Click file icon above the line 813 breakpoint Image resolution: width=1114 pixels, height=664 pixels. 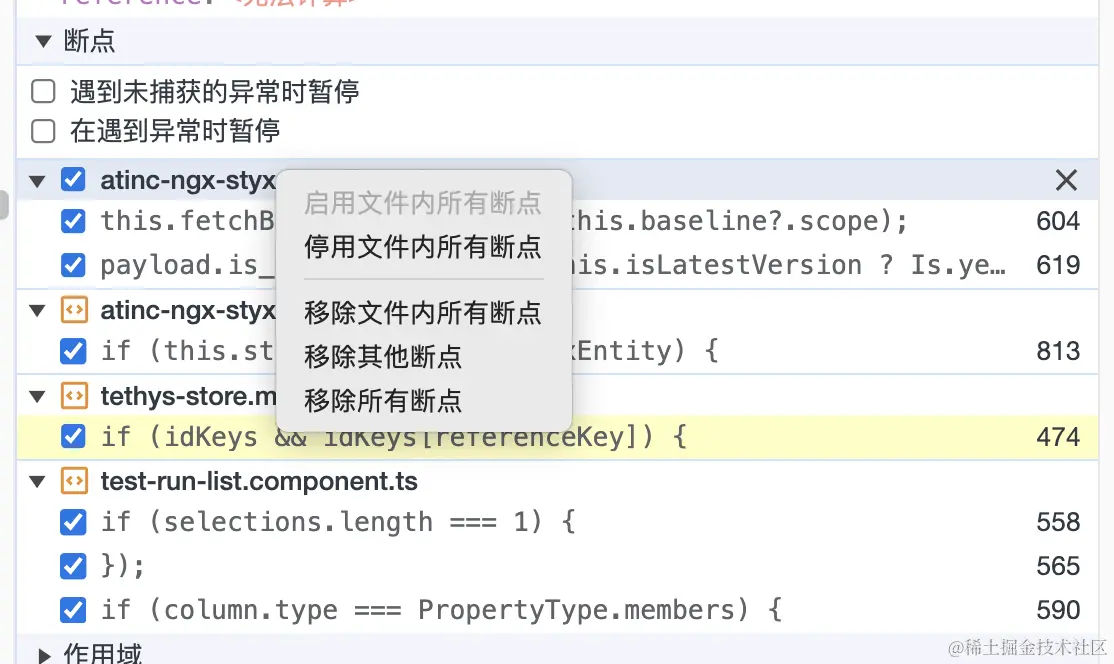73,310
